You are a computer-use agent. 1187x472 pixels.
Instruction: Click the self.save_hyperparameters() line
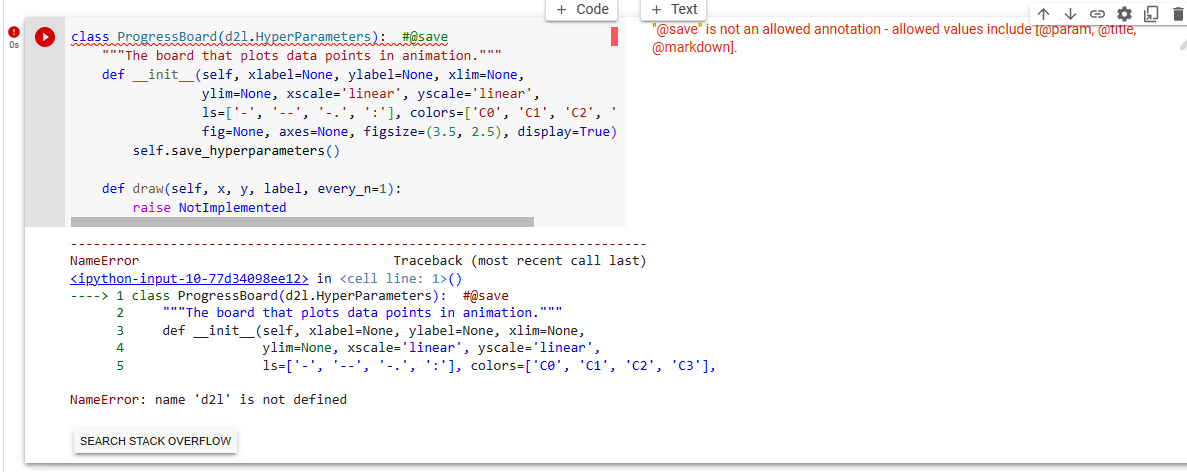point(236,151)
